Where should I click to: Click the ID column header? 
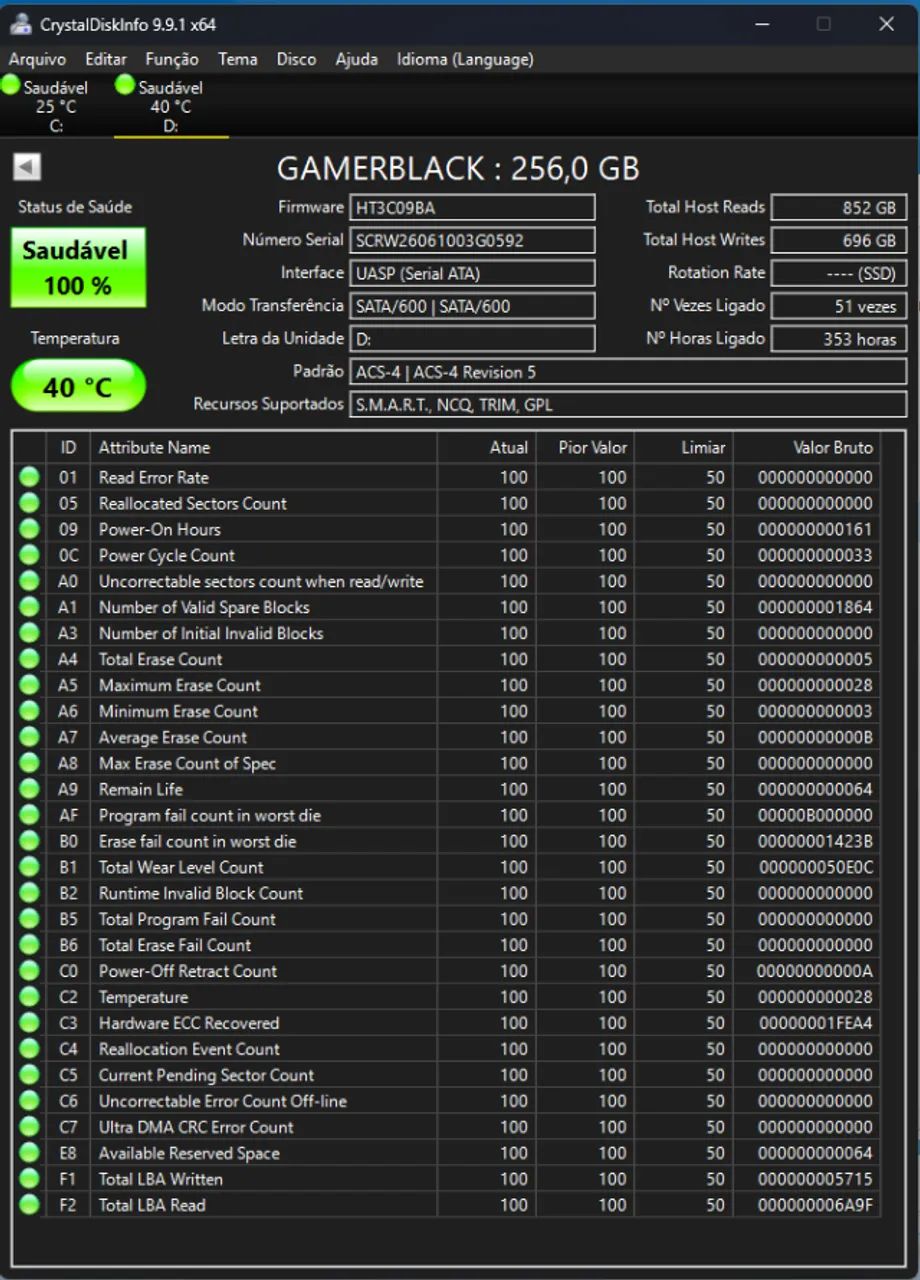click(68, 447)
